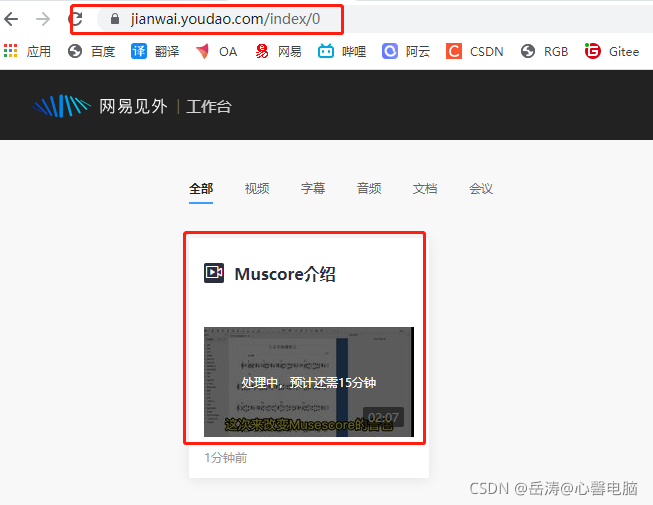This screenshot has height=505, width=653.
Task: Open the 哔哩 bookmark
Action: (x=342, y=51)
